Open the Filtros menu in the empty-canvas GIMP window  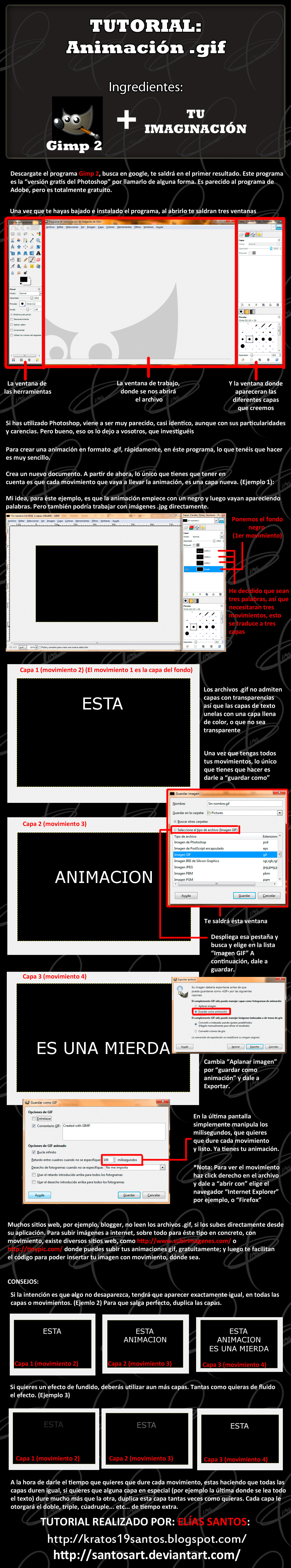[137, 227]
